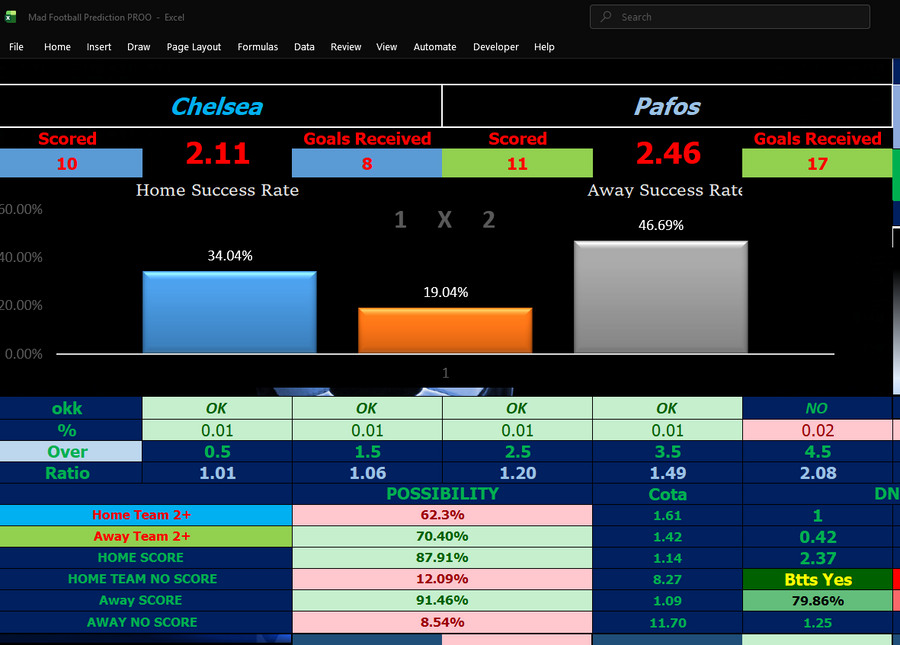
Task: Select the Review ribbon tab
Action: point(345,46)
